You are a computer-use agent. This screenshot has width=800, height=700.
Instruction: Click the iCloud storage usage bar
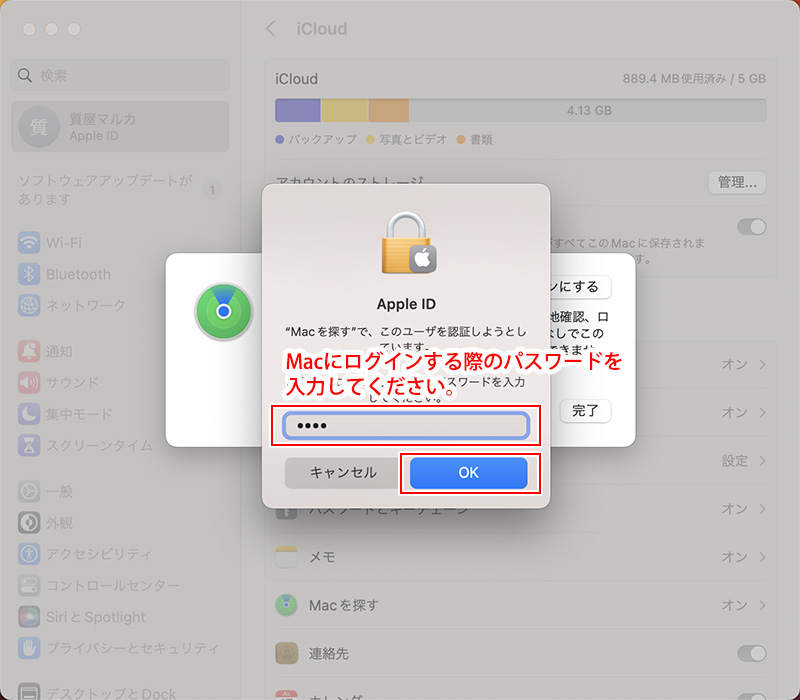(520, 110)
